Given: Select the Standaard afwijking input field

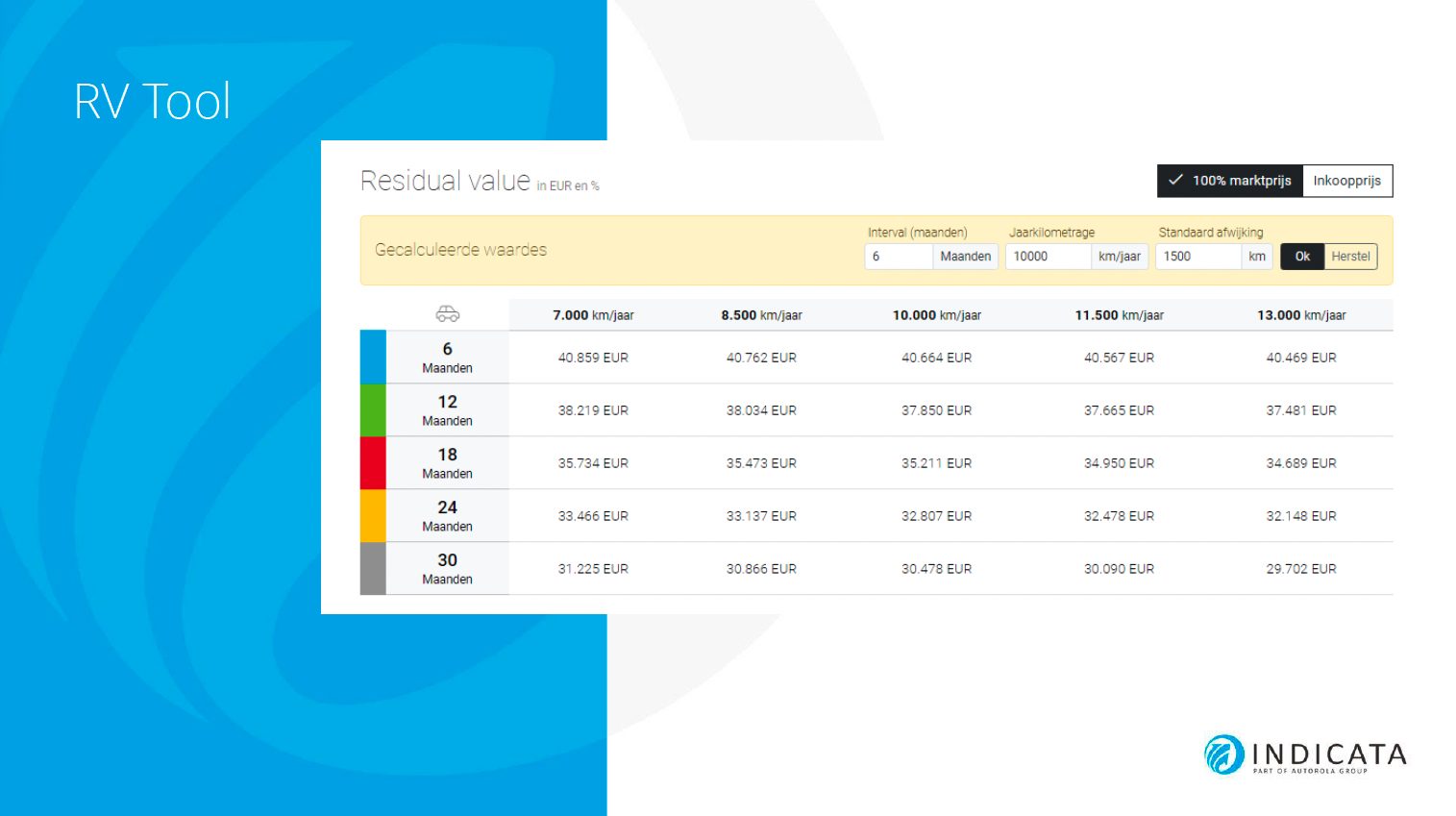Looking at the screenshot, I should coord(1197,257).
